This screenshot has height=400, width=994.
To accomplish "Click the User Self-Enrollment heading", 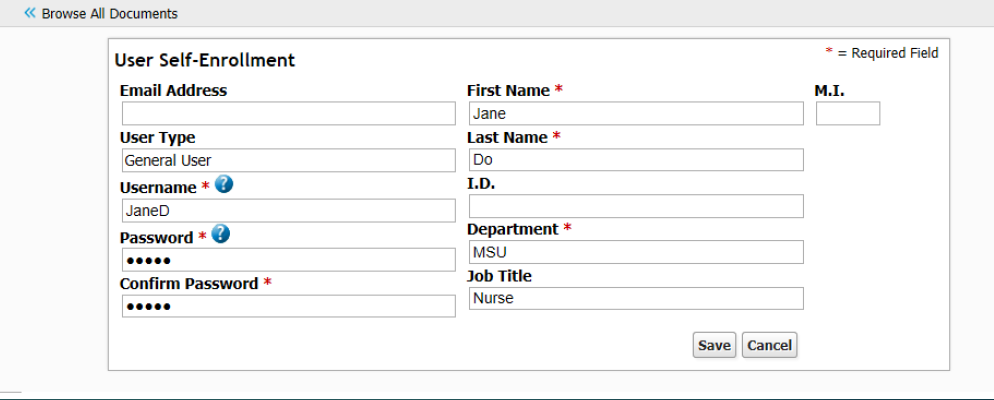I will point(205,60).
